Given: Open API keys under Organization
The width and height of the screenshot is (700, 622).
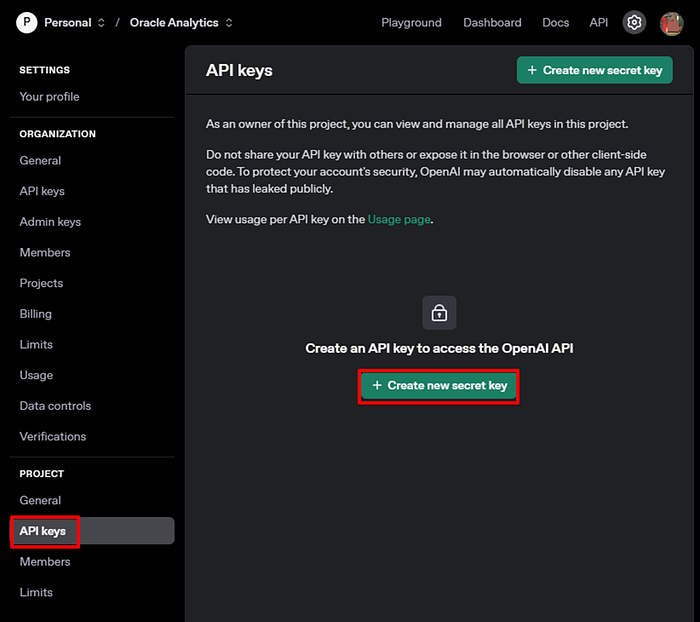Looking at the screenshot, I should pos(42,191).
